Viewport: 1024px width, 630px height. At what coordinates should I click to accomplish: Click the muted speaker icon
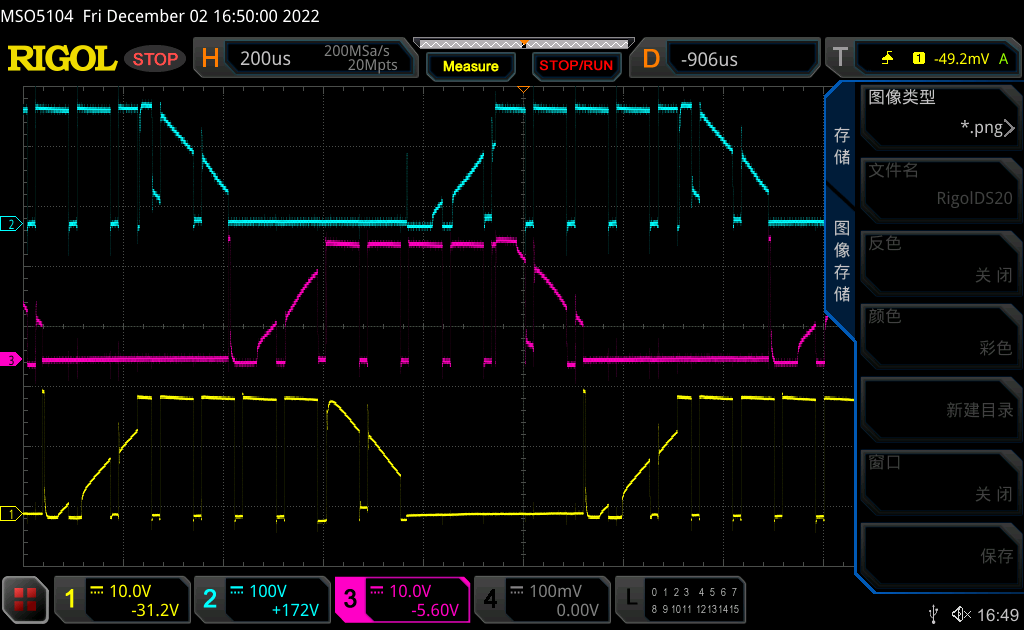961,613
